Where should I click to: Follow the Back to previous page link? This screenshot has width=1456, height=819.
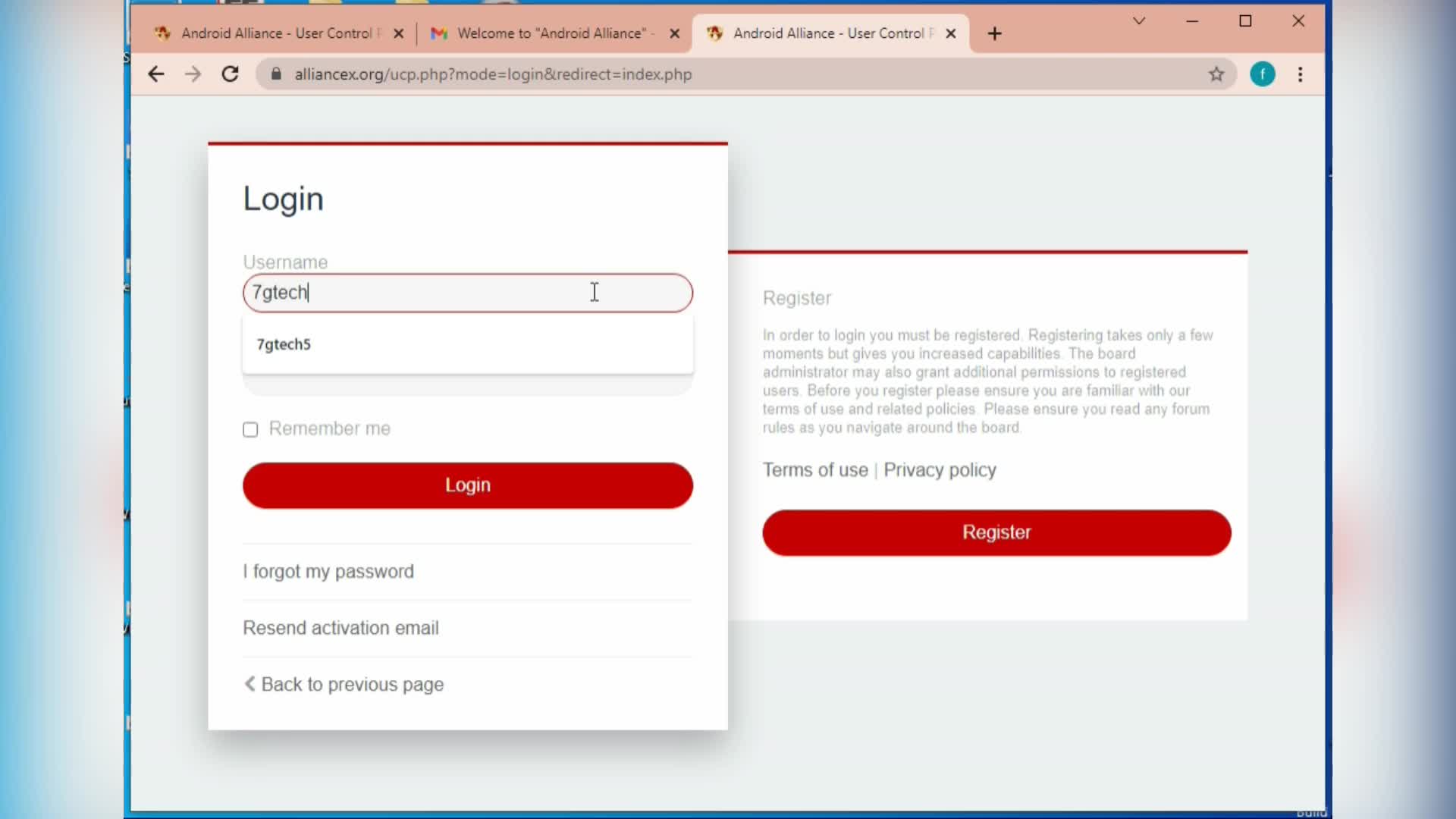pyautogui.click(x=344, y=685)
